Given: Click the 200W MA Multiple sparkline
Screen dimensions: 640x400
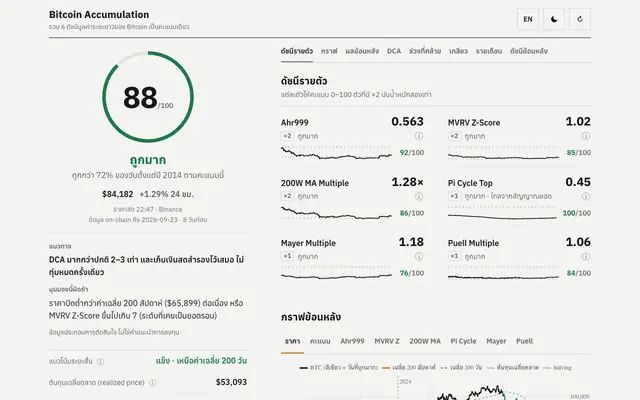Looking at the screenshot, I should coord(336,213).
